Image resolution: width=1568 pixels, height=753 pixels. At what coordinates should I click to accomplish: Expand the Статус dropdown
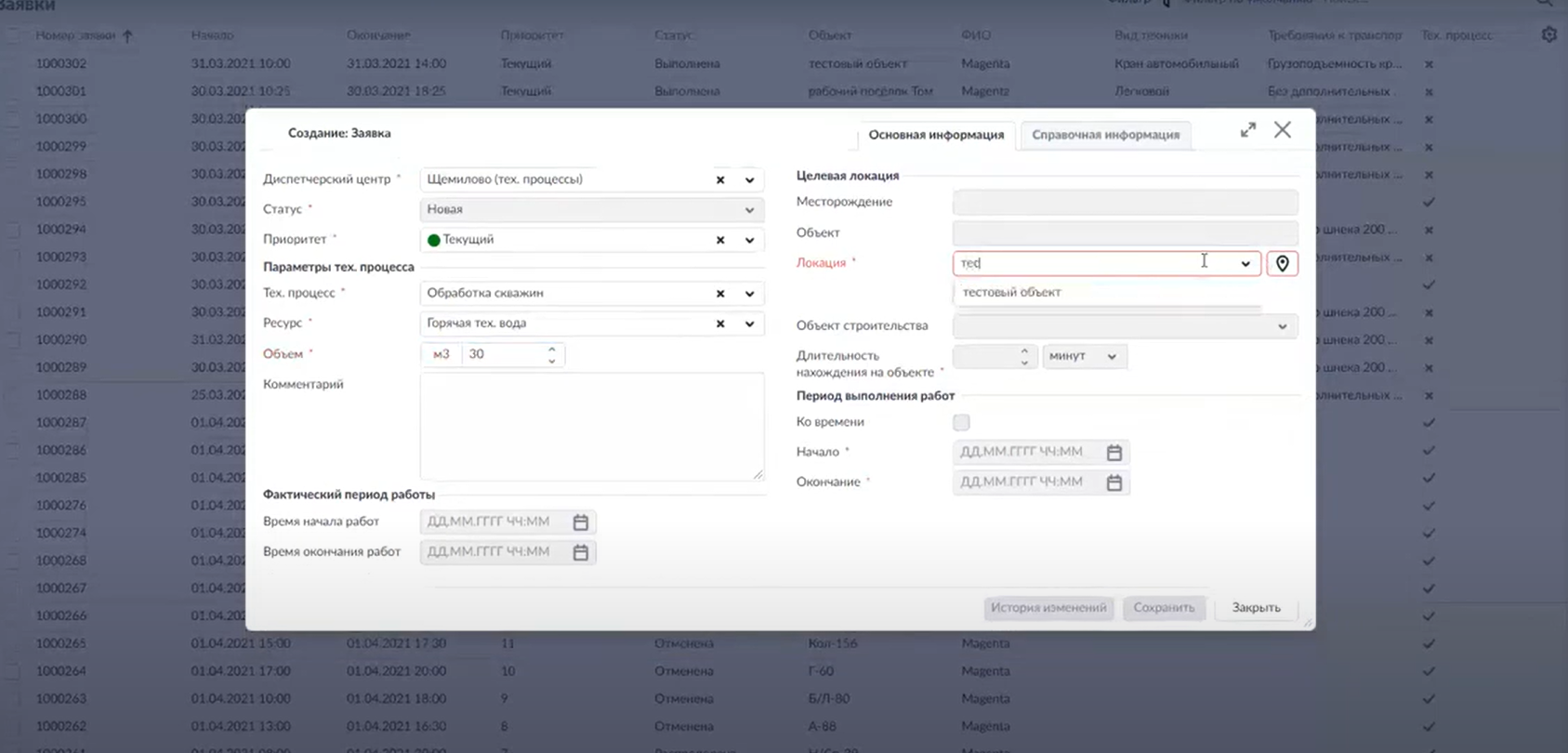click(749, 210)
